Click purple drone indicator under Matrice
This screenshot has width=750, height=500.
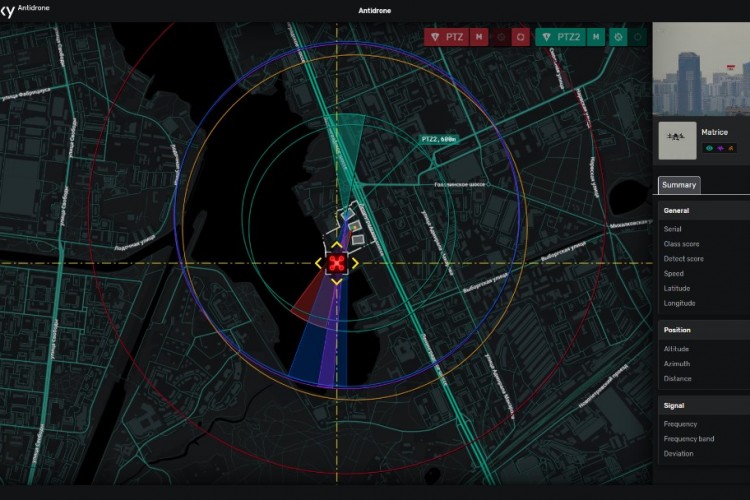click(x=721, y=148)
